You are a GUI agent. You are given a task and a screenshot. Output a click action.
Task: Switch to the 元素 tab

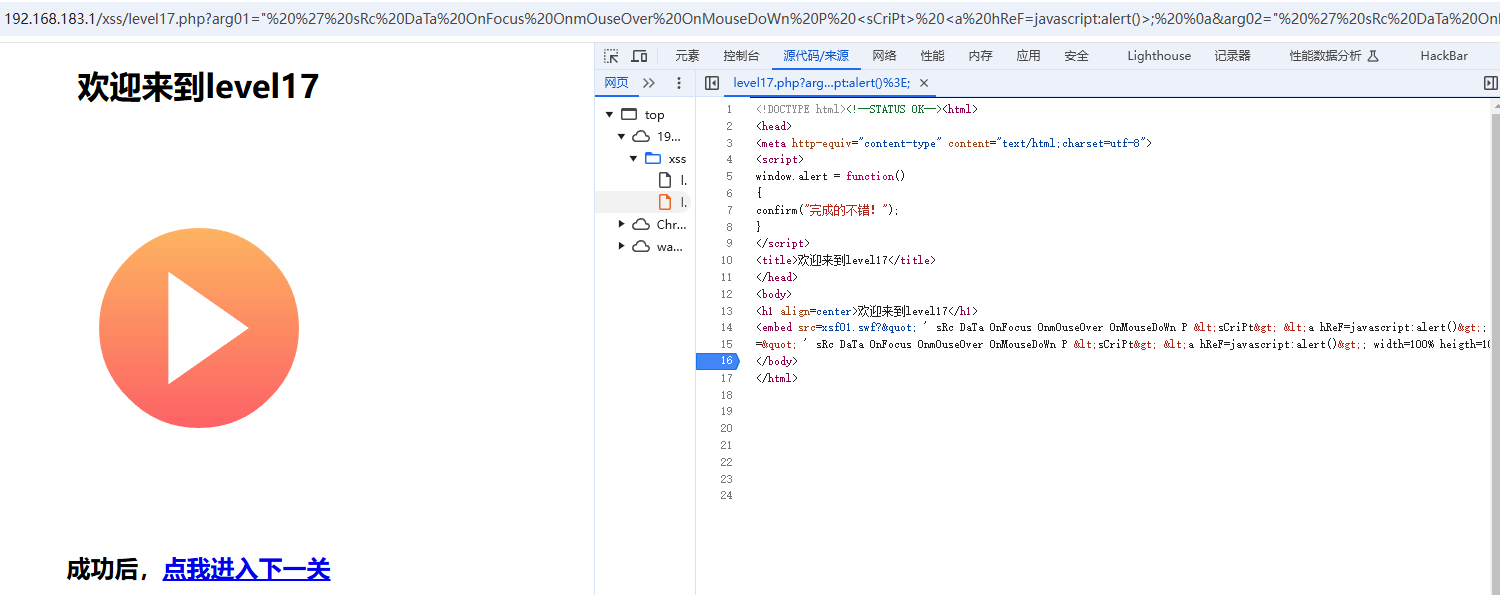pos(687,56)
